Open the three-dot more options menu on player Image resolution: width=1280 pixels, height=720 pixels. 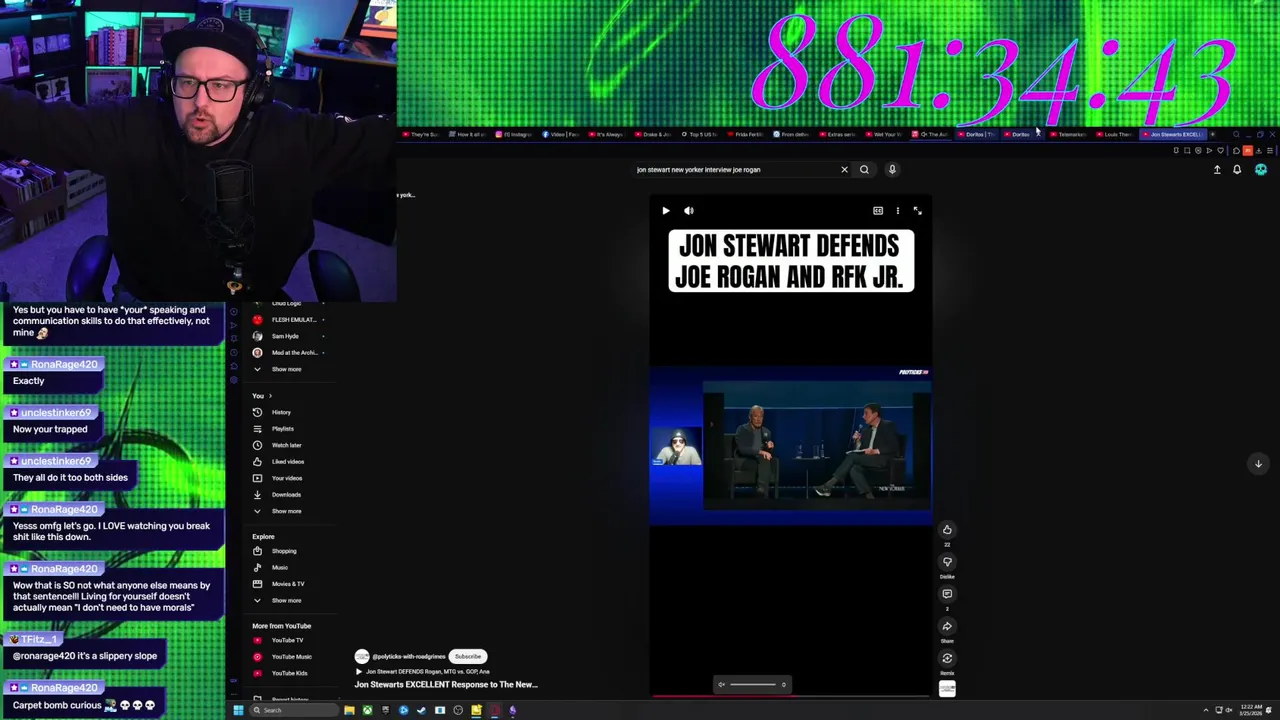point(898,211)
